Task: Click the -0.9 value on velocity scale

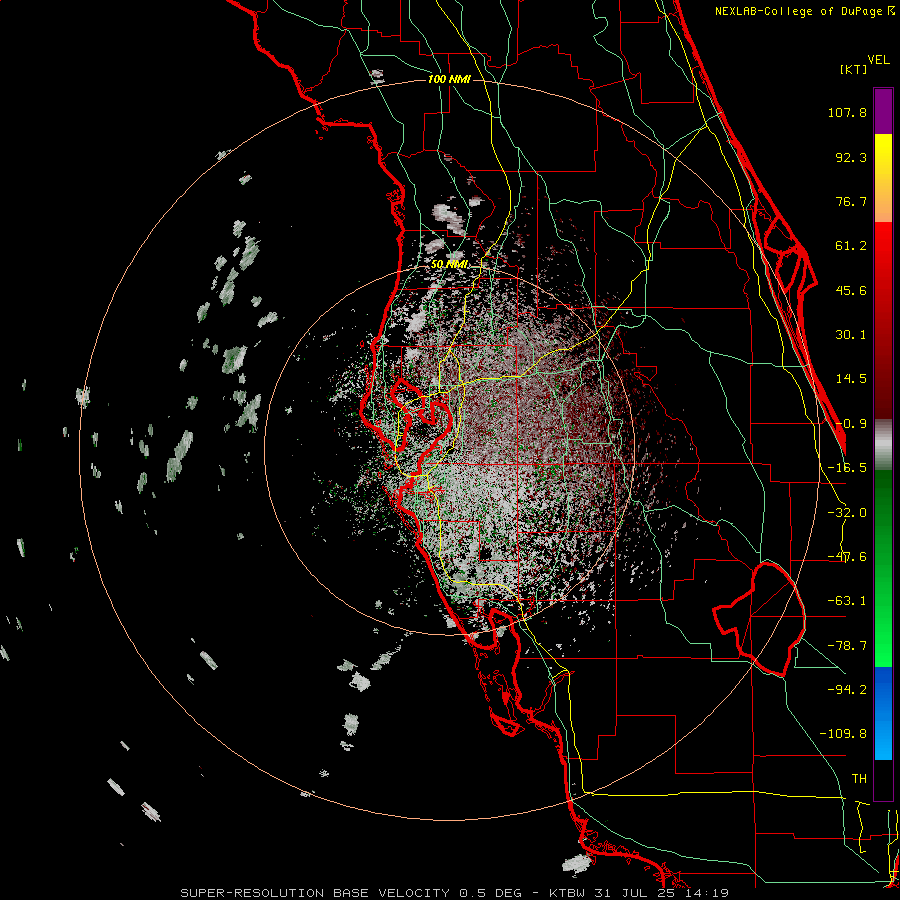Action: tap(851, 424)
